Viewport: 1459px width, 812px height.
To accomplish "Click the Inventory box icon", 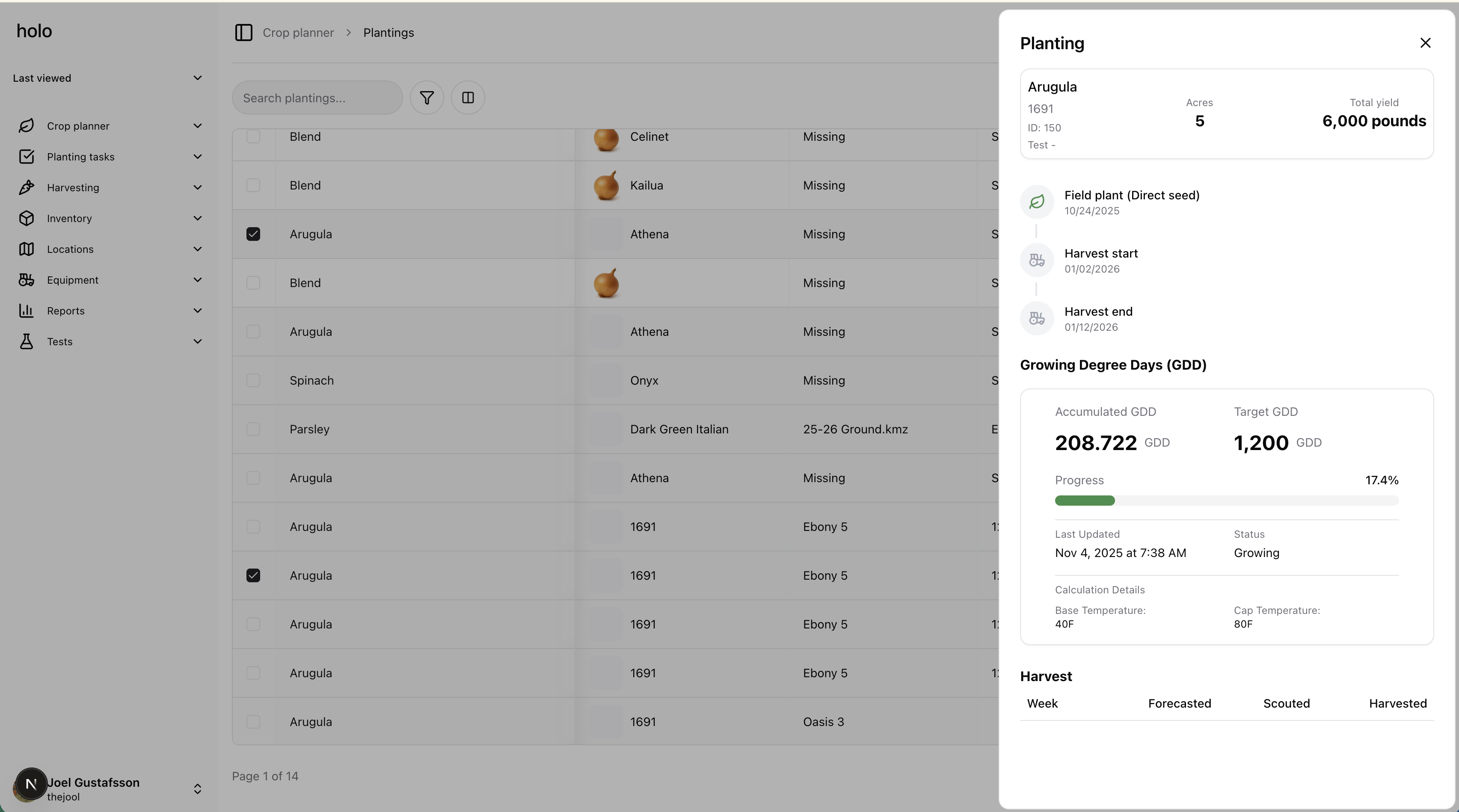I will [26, 219].
